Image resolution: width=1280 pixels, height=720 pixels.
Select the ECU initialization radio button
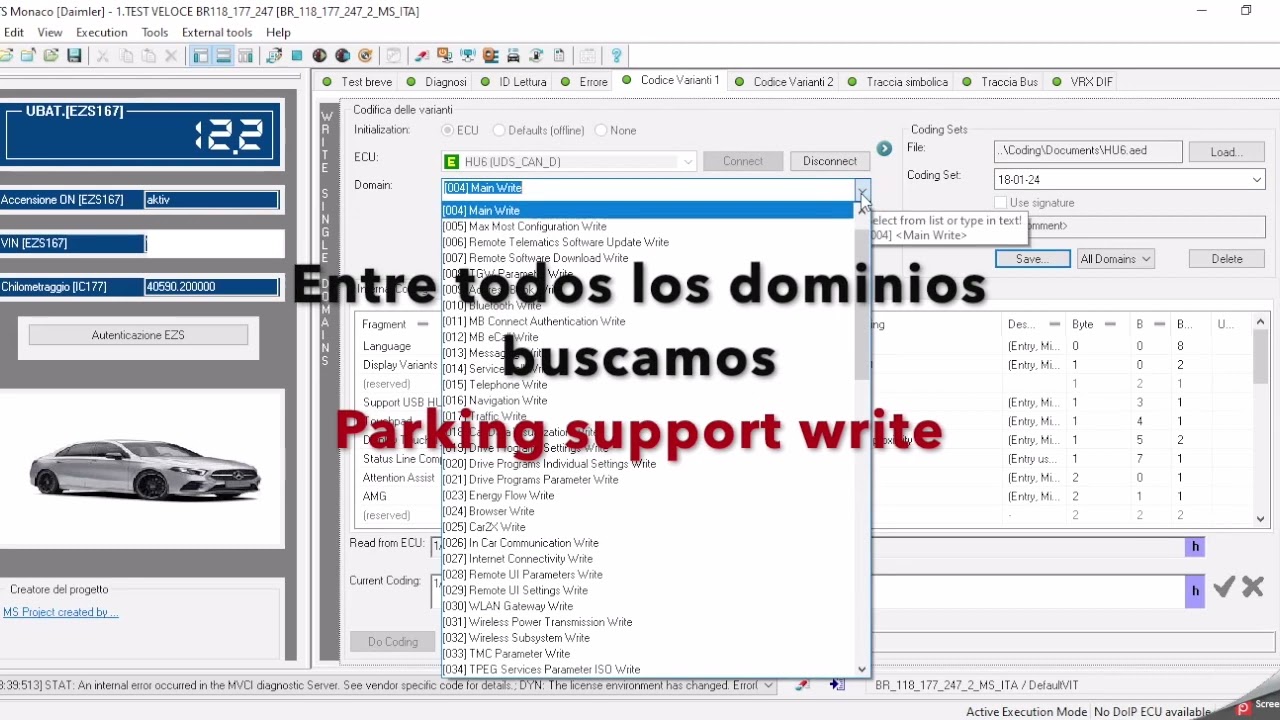pos(448,130)
